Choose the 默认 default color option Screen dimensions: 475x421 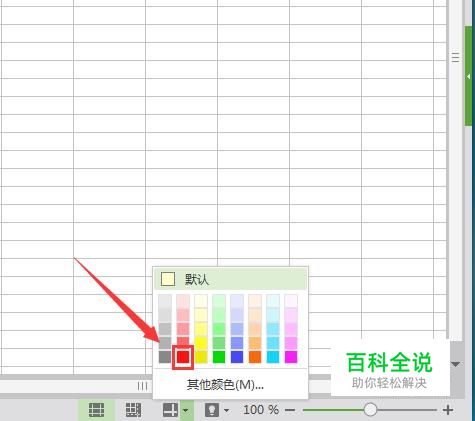230,279
